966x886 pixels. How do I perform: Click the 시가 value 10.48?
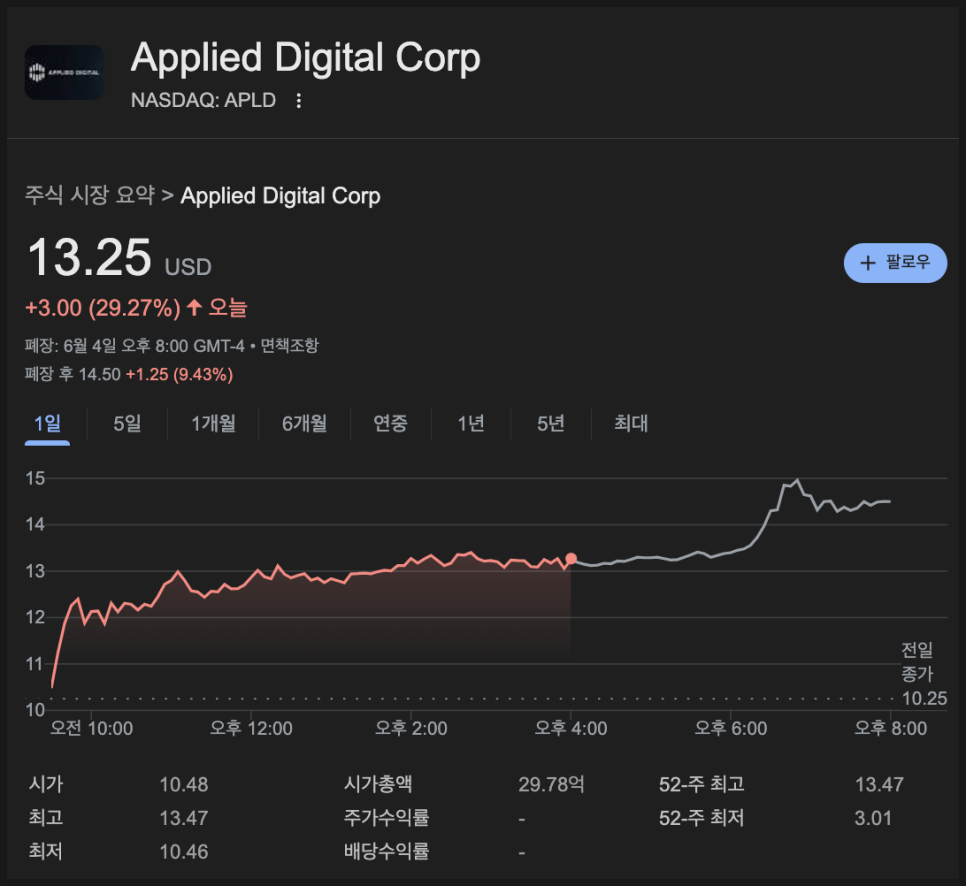pyautogui.click(x=184, y=785)
